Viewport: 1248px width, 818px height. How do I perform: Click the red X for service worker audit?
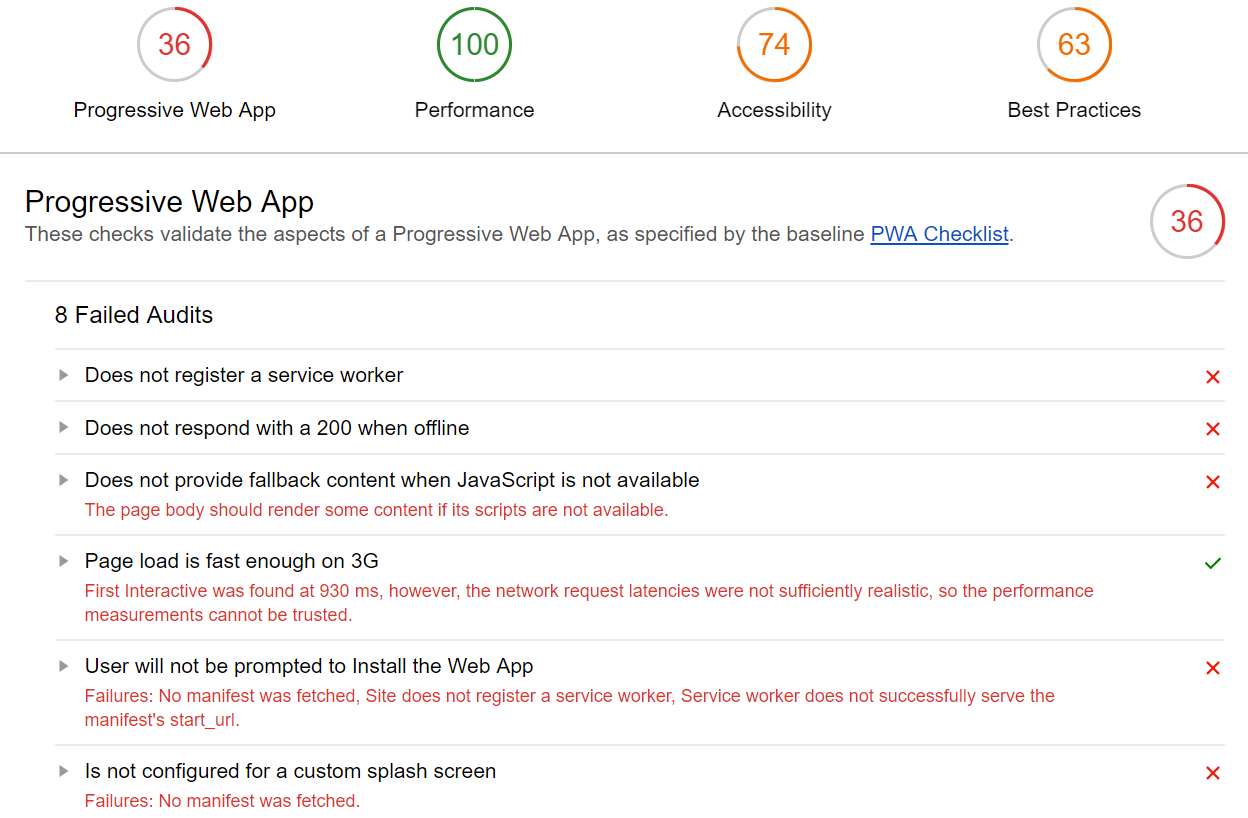pyautogui.click(x=1212, y=377)
